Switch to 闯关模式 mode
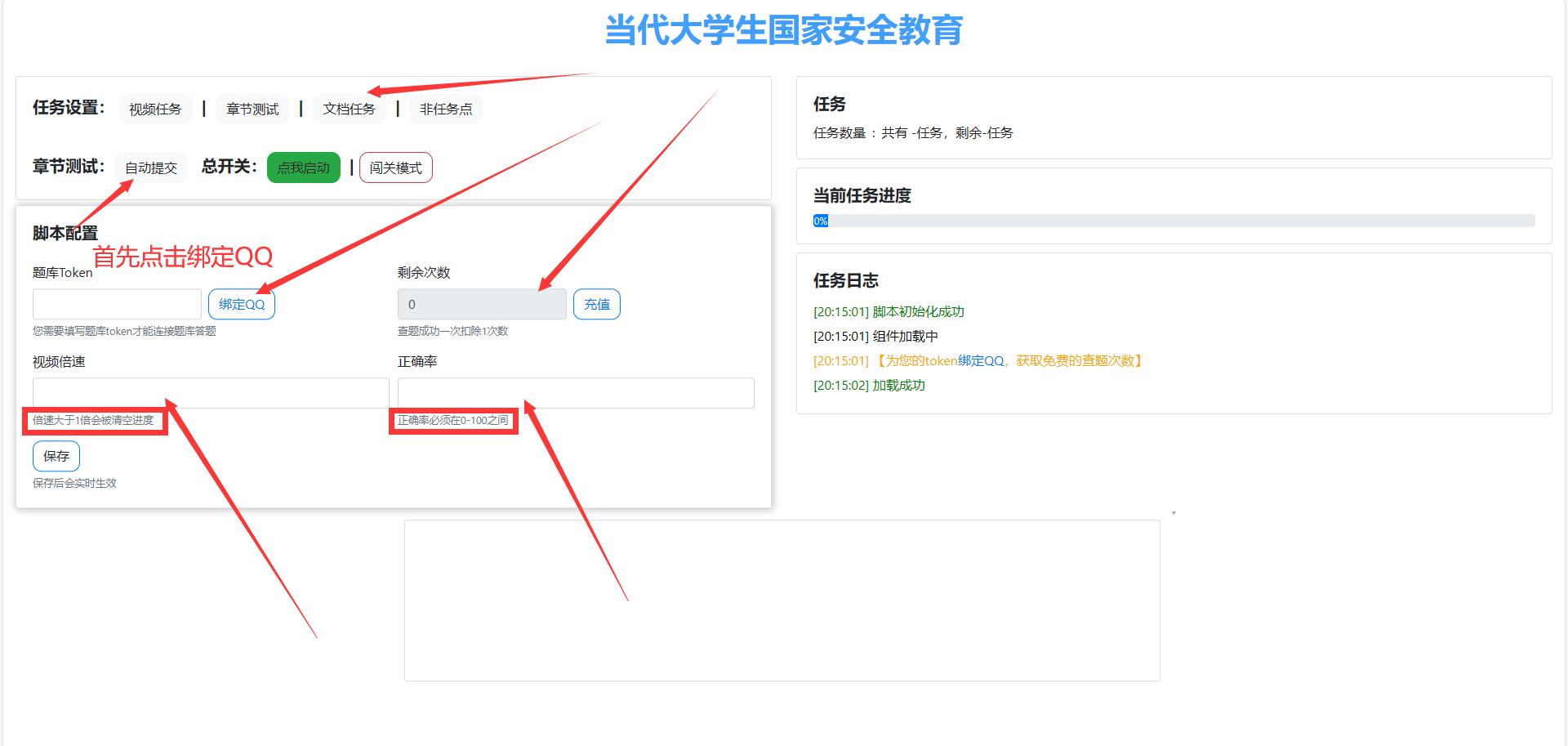1568x746 pixels. click(395, 167)
